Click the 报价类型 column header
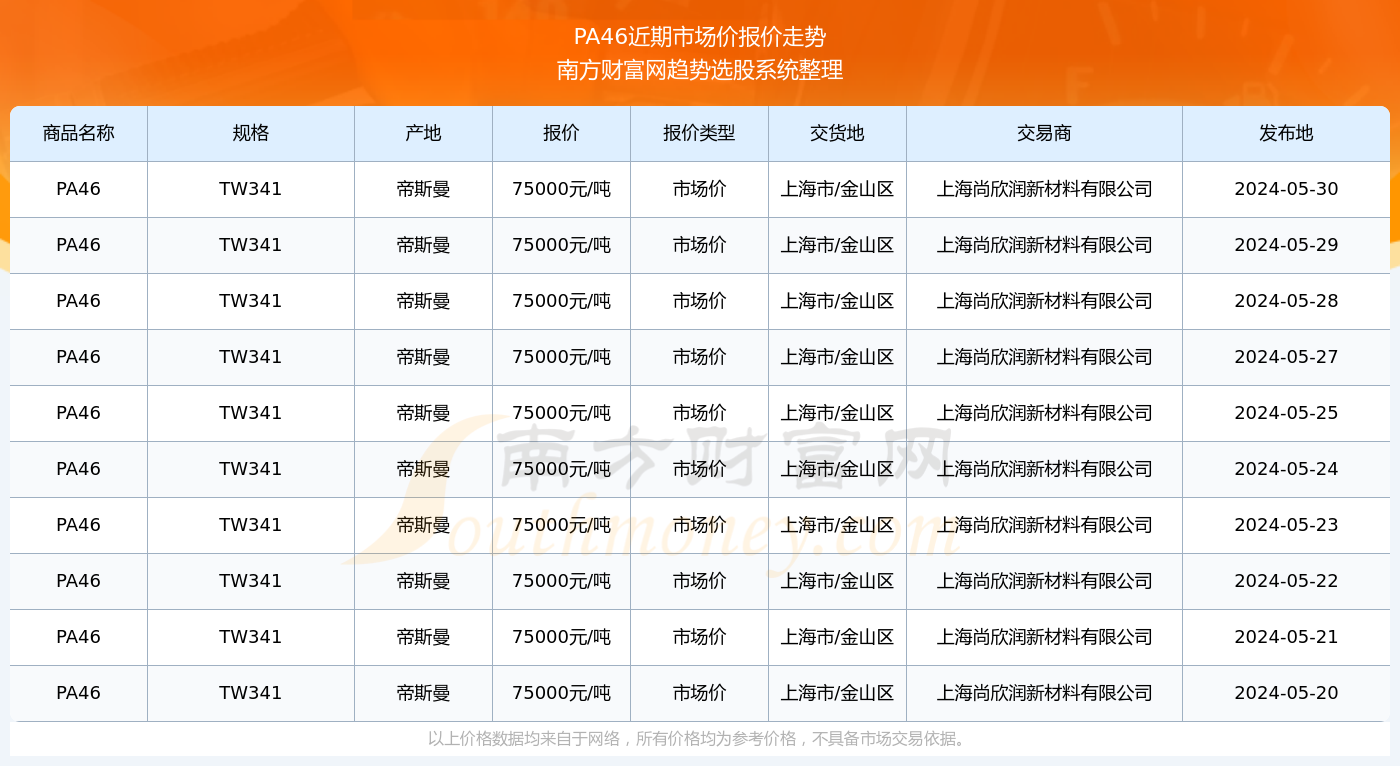Image resolution: width=1400 pixels, height=766 pixels. point(700,133)
